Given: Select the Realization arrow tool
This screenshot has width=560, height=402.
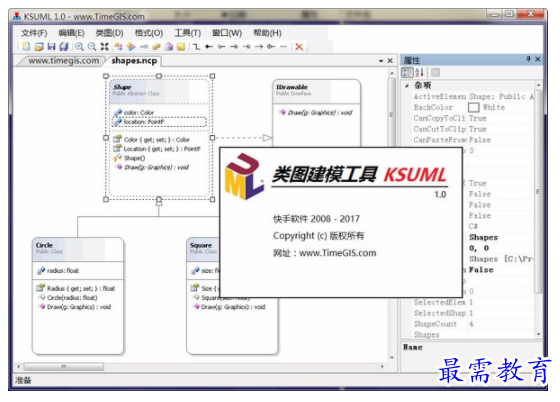Looking at the screenshot, I should click(x=246, y=46).
